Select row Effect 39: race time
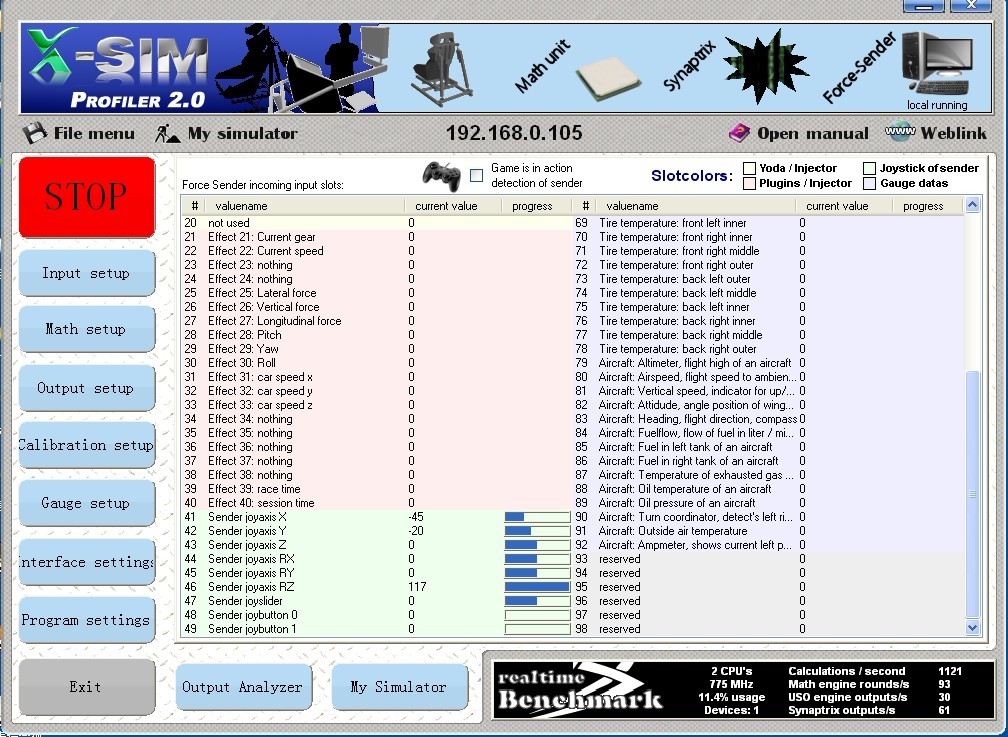Viewport: 1008px width, 737px height. tap(377, 489)
